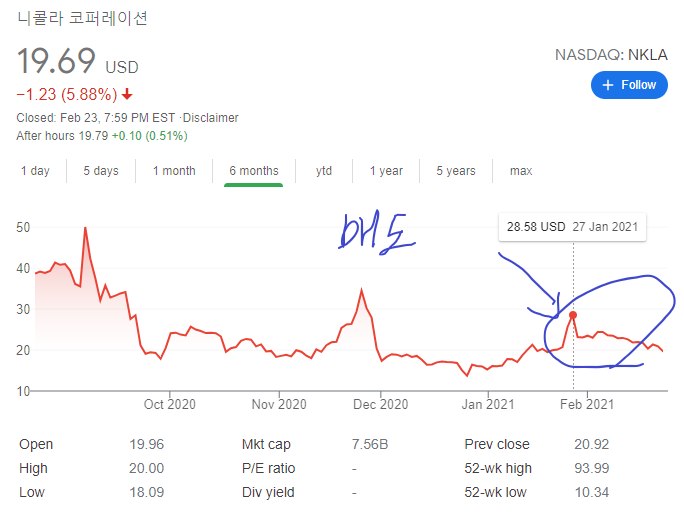The height and width of the screenshot is (524, 684).
Task: Click the Div yield label
Action: [x=268, y=492]
